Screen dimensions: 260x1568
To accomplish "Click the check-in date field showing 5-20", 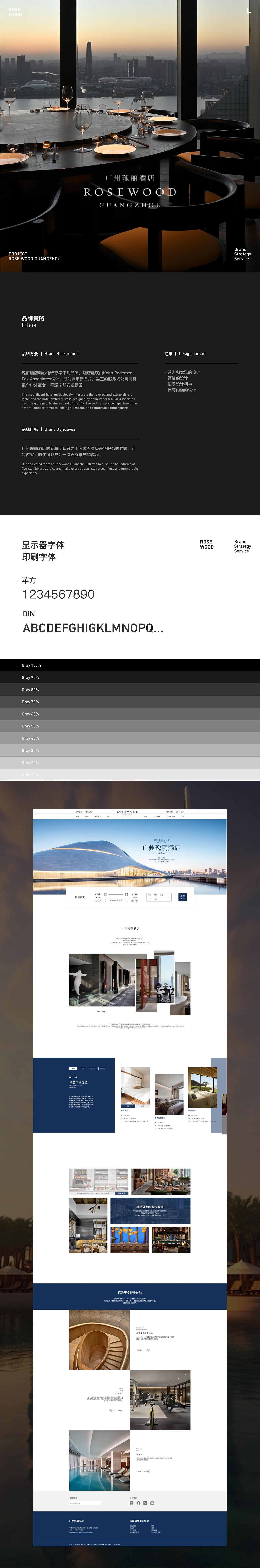I will (97, 897).
